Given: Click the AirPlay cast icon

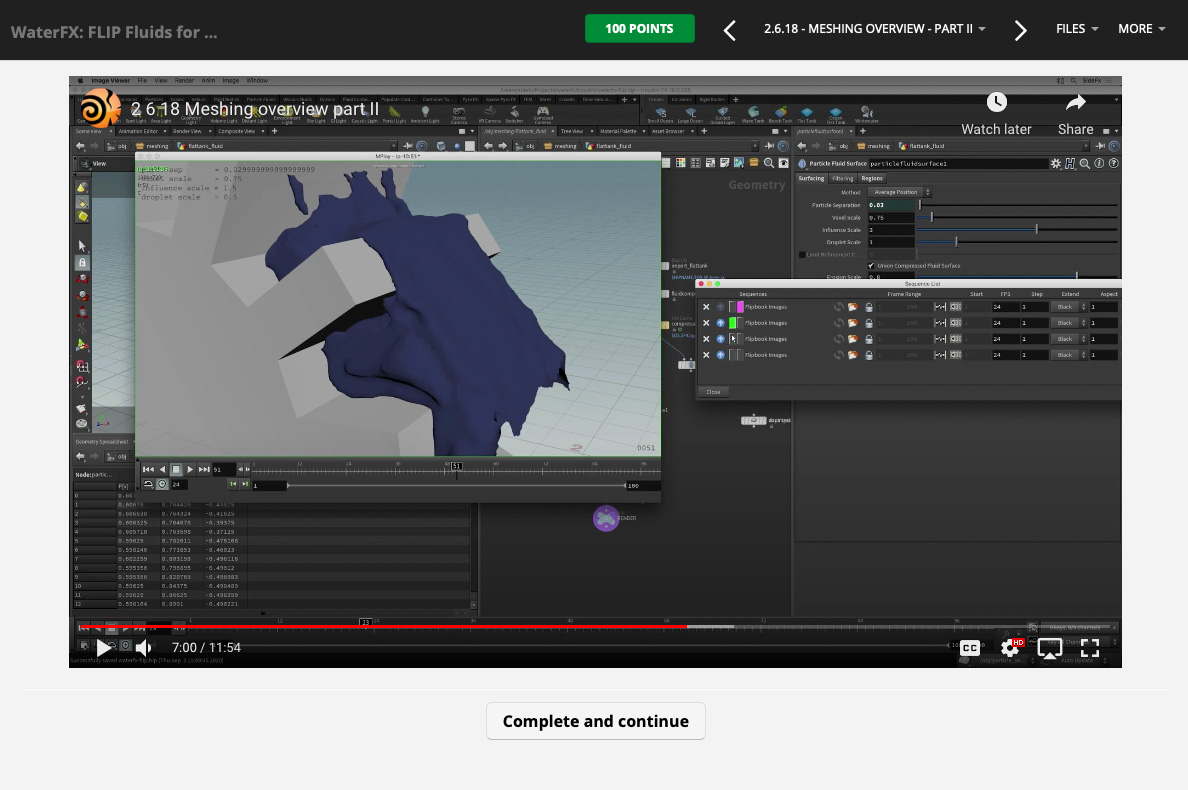Looking at the screenshot, I should tap(1049, 648).
